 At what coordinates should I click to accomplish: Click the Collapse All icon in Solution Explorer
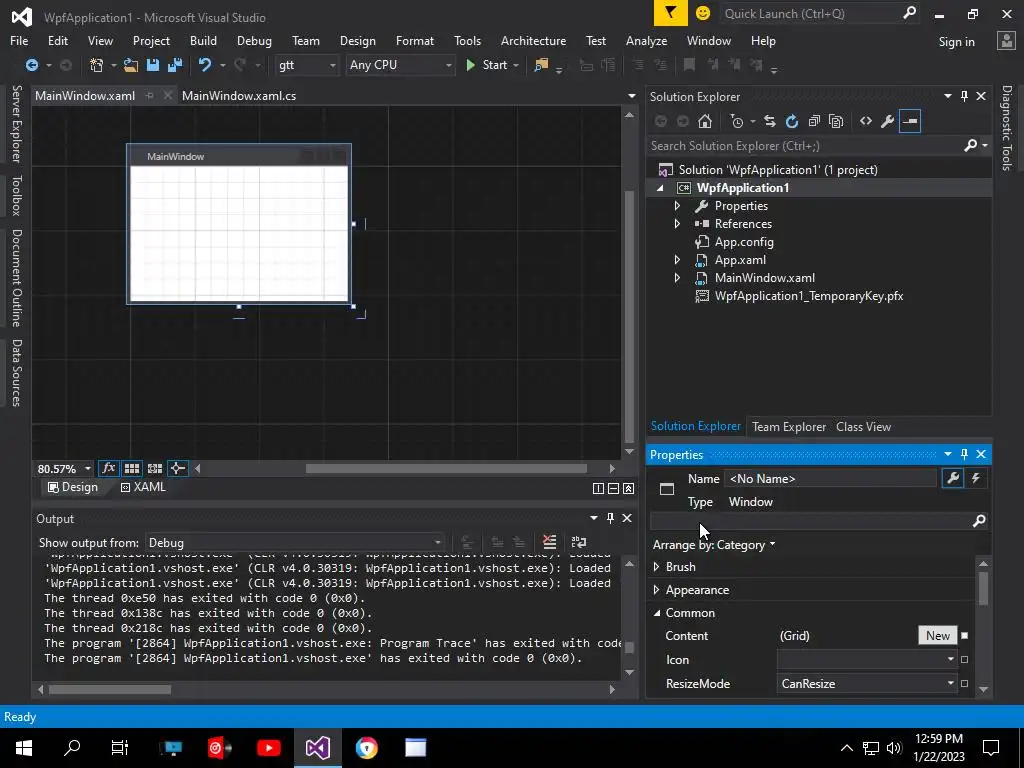(x=814, y=121)
